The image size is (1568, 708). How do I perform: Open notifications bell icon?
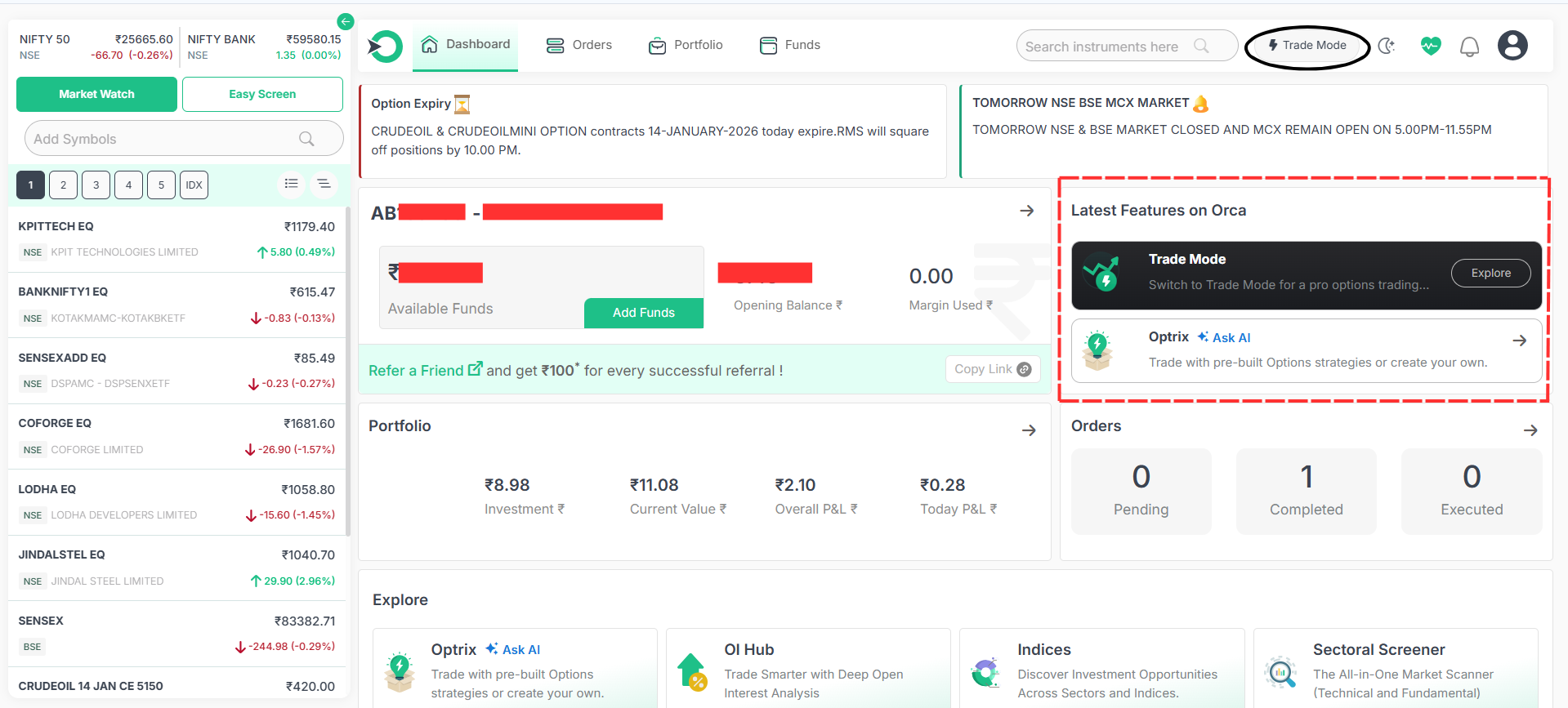click(1469, 47)
